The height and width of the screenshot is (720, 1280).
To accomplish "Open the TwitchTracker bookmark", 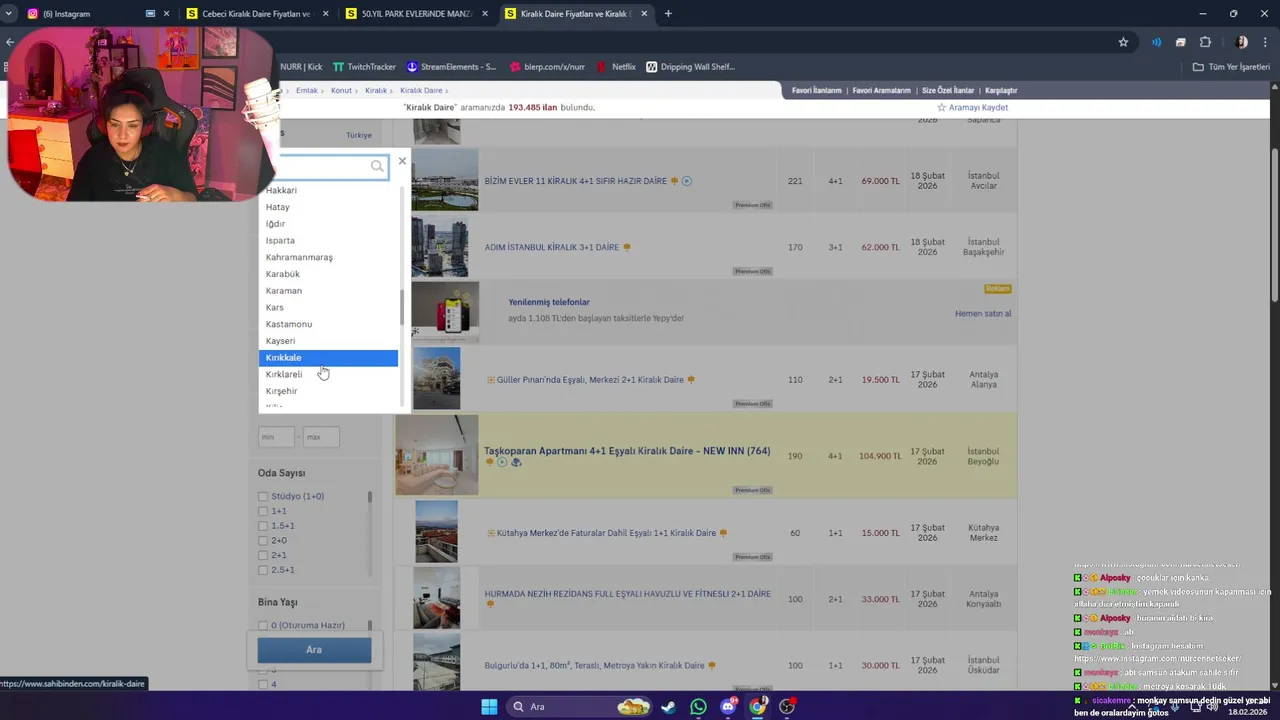I will [364, 67].
